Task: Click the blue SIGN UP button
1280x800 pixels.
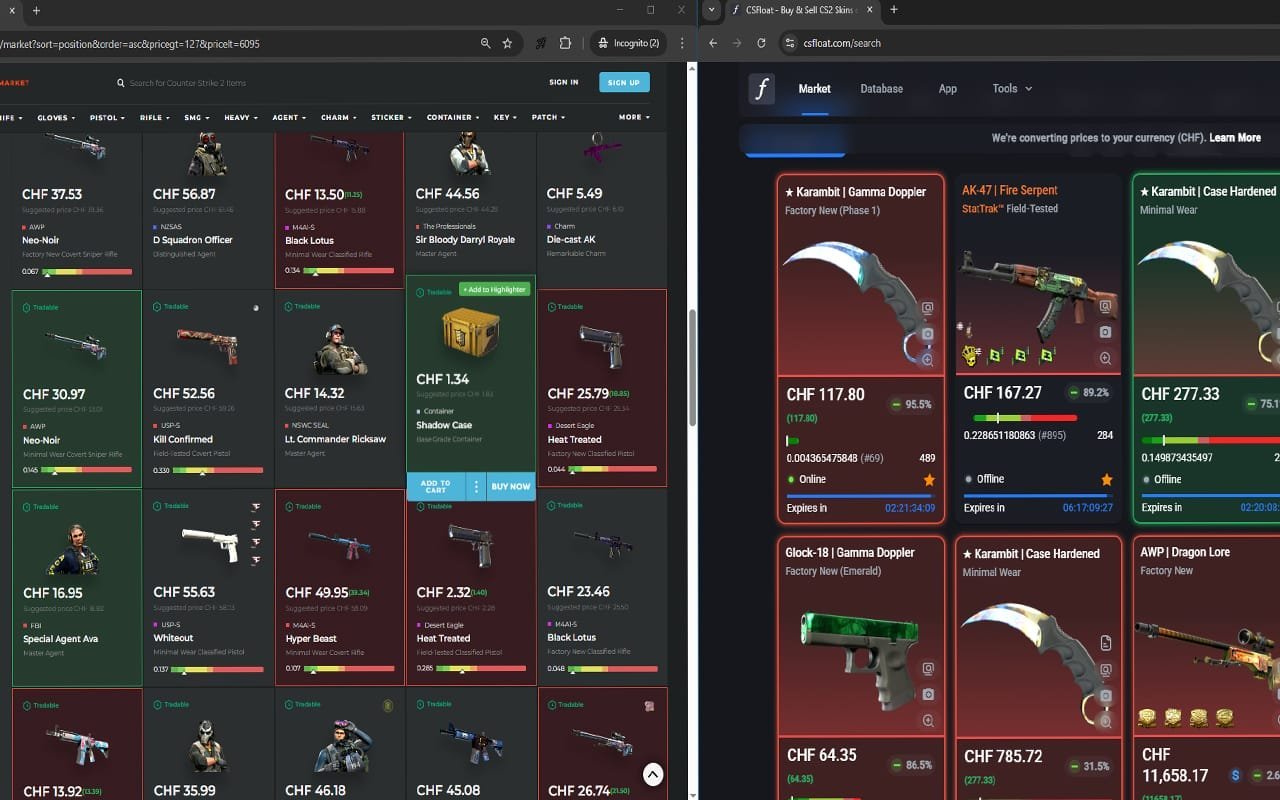Action: (624, 82)
